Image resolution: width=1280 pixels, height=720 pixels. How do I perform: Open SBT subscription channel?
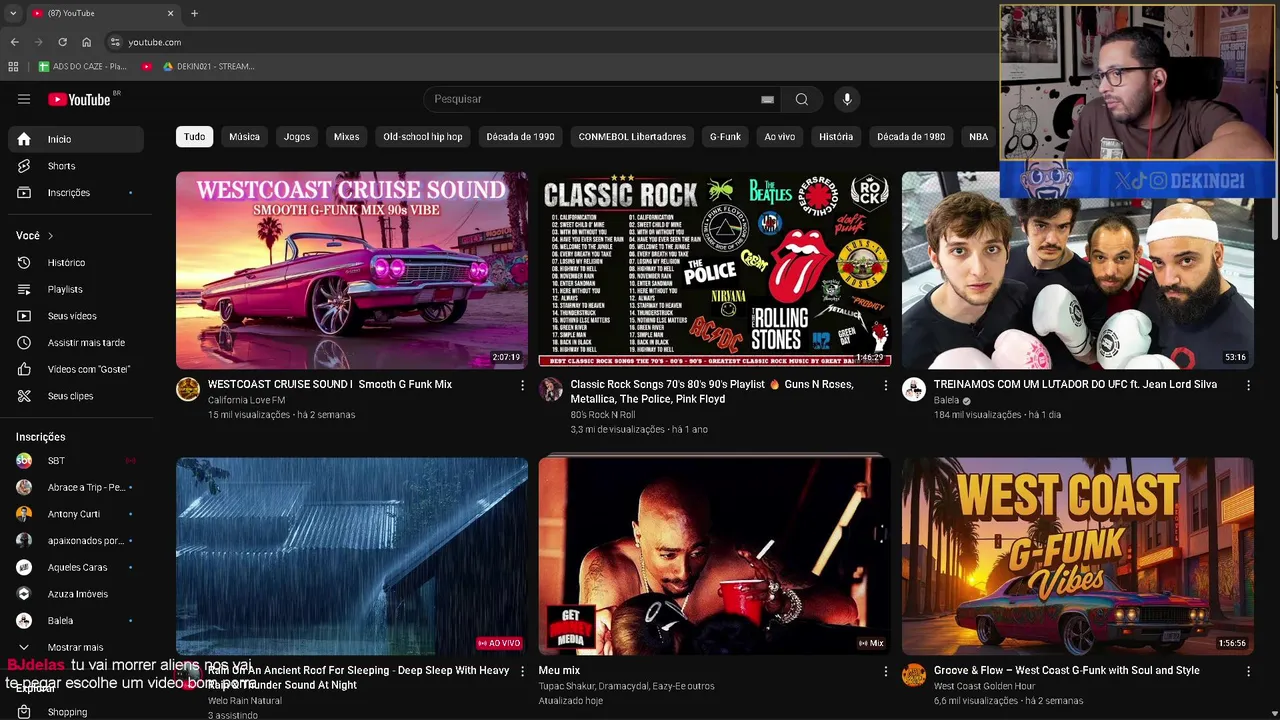(x=76, y=460)
